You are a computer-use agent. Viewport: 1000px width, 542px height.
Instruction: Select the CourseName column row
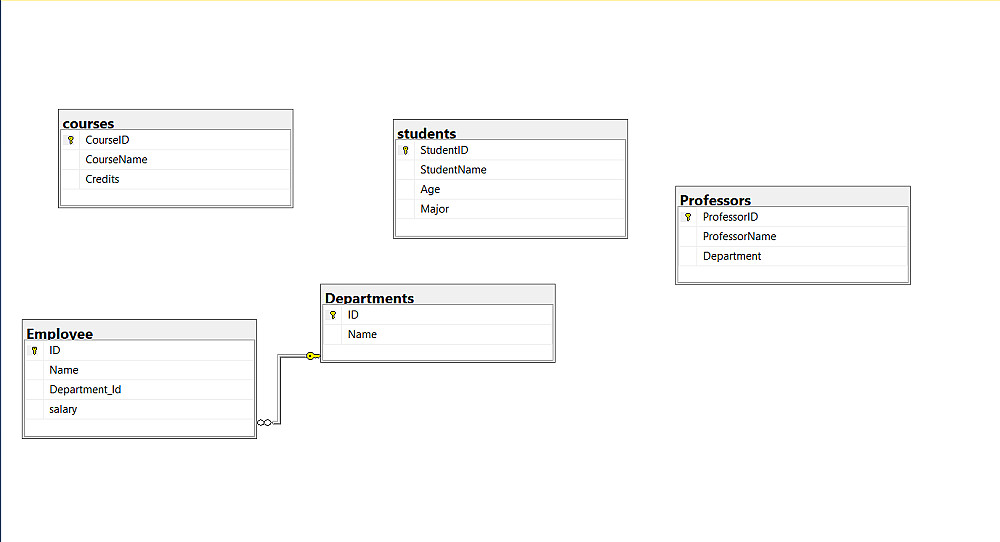117,160
